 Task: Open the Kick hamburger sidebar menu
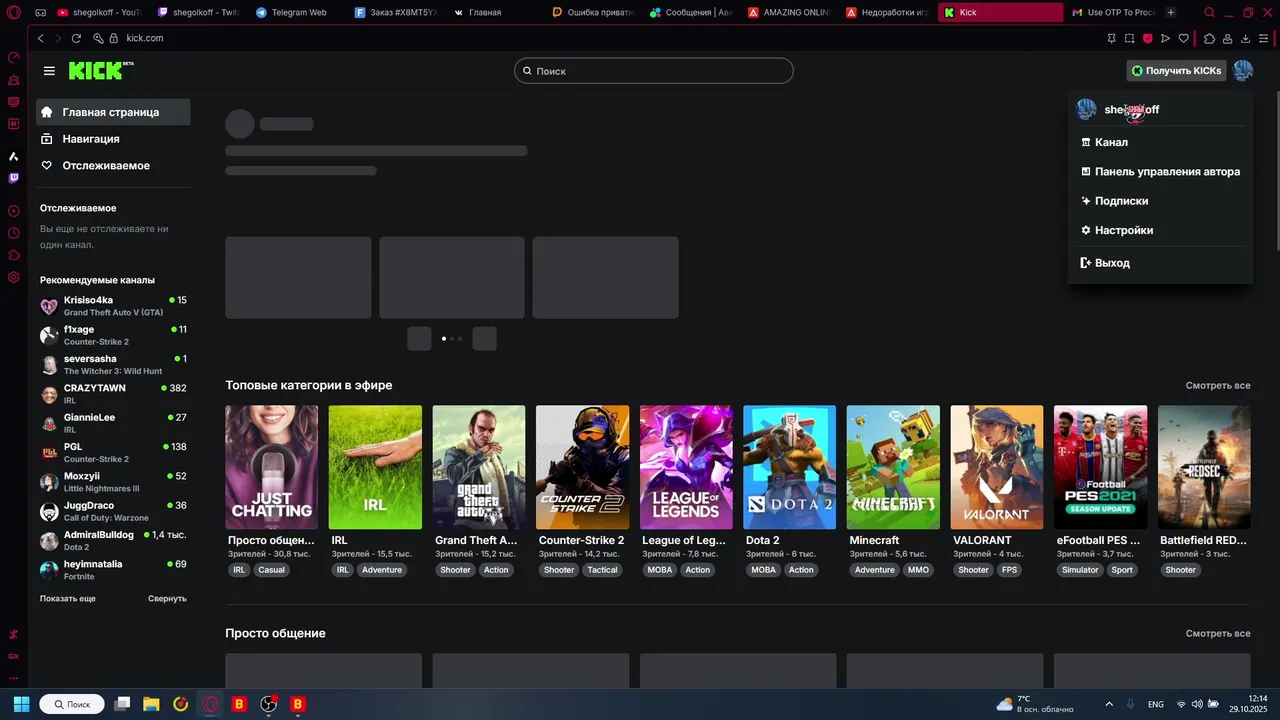point(49,71)
